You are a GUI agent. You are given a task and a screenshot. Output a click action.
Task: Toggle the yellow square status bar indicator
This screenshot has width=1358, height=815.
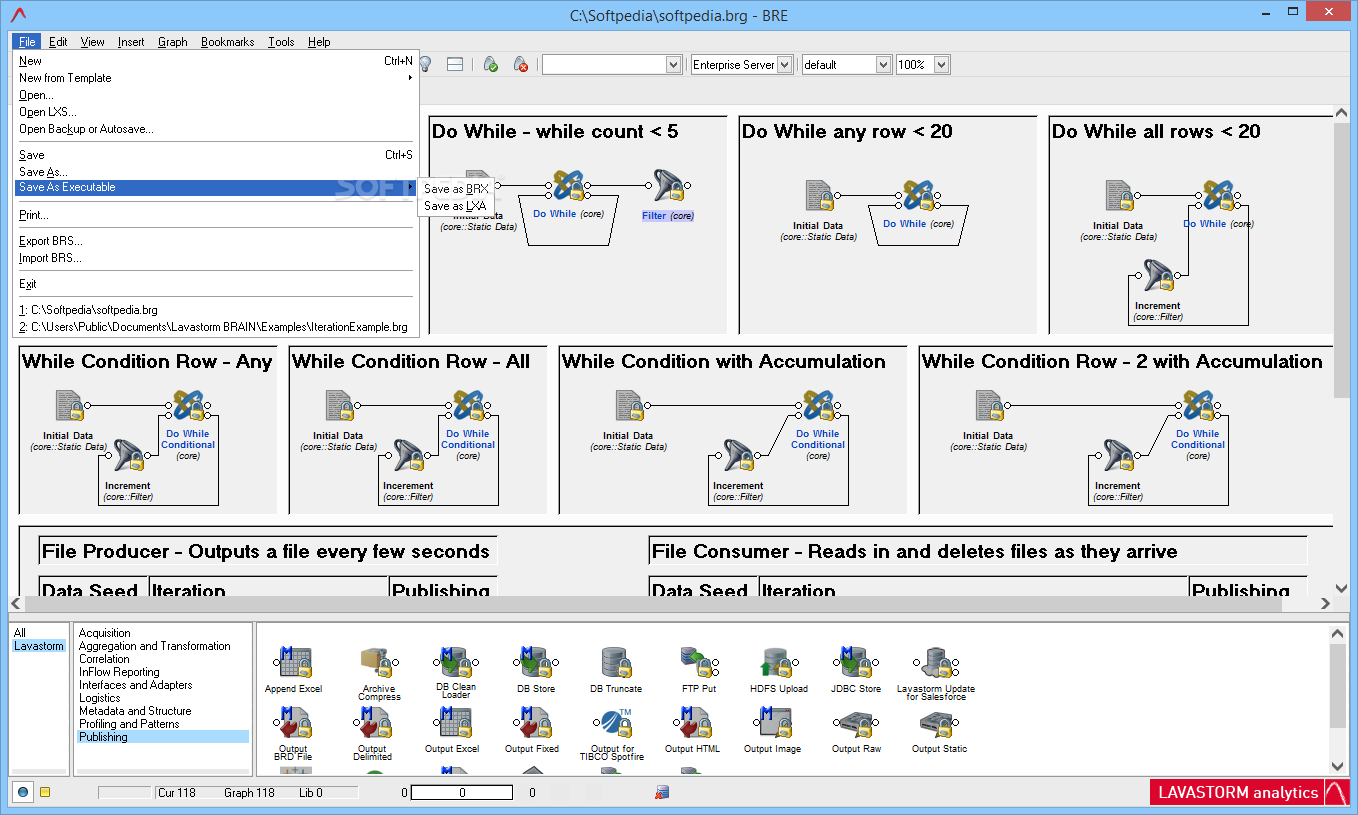pos(45,792)
